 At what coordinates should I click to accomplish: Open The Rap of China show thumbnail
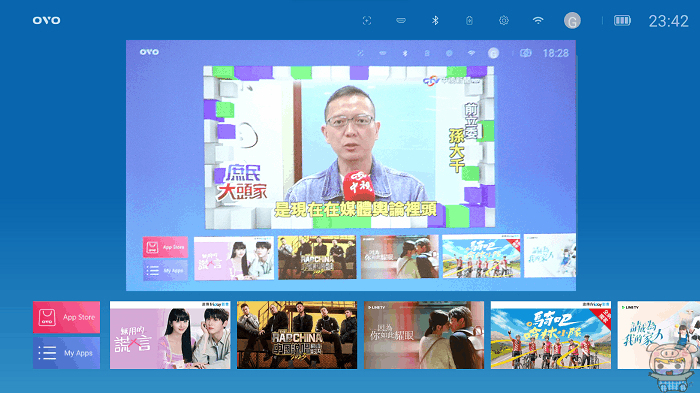[x=297, y=335]
